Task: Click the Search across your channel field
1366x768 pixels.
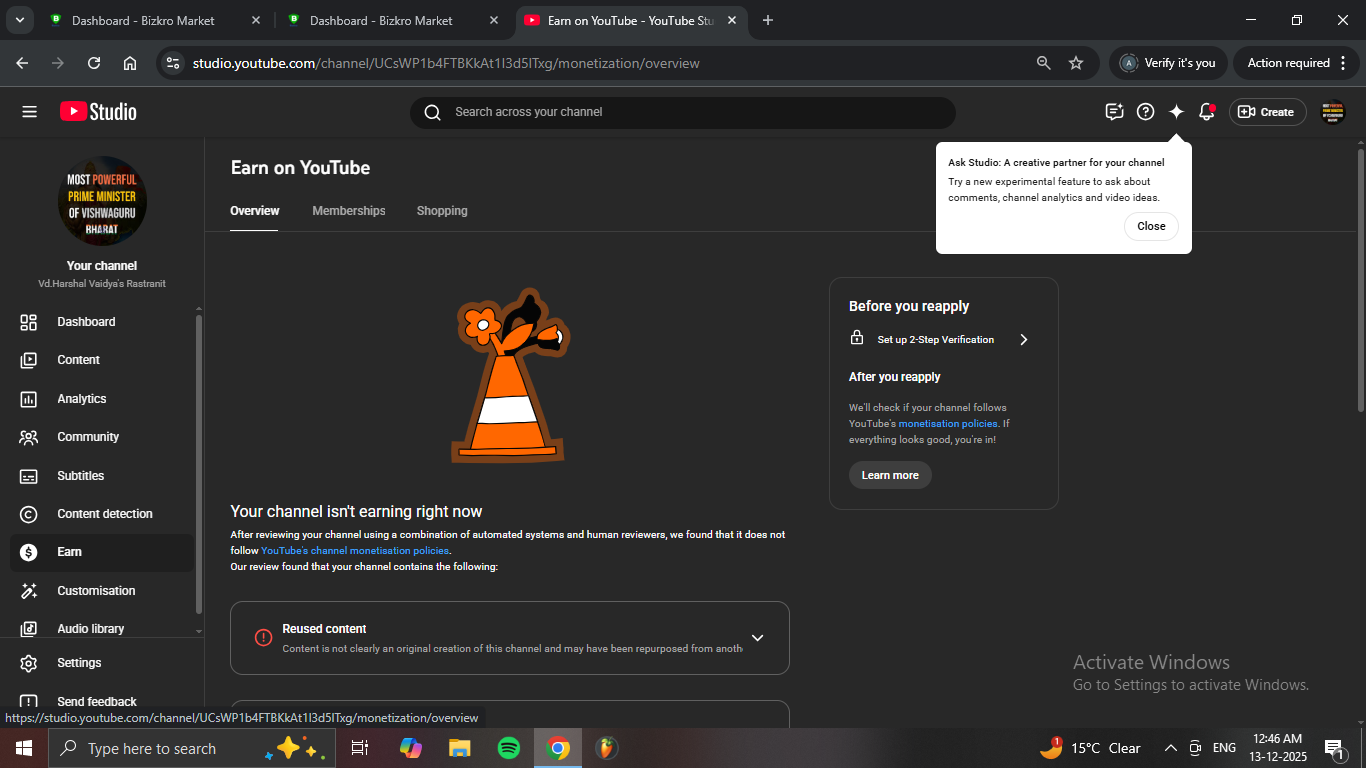Action: (x=690, y=112)
